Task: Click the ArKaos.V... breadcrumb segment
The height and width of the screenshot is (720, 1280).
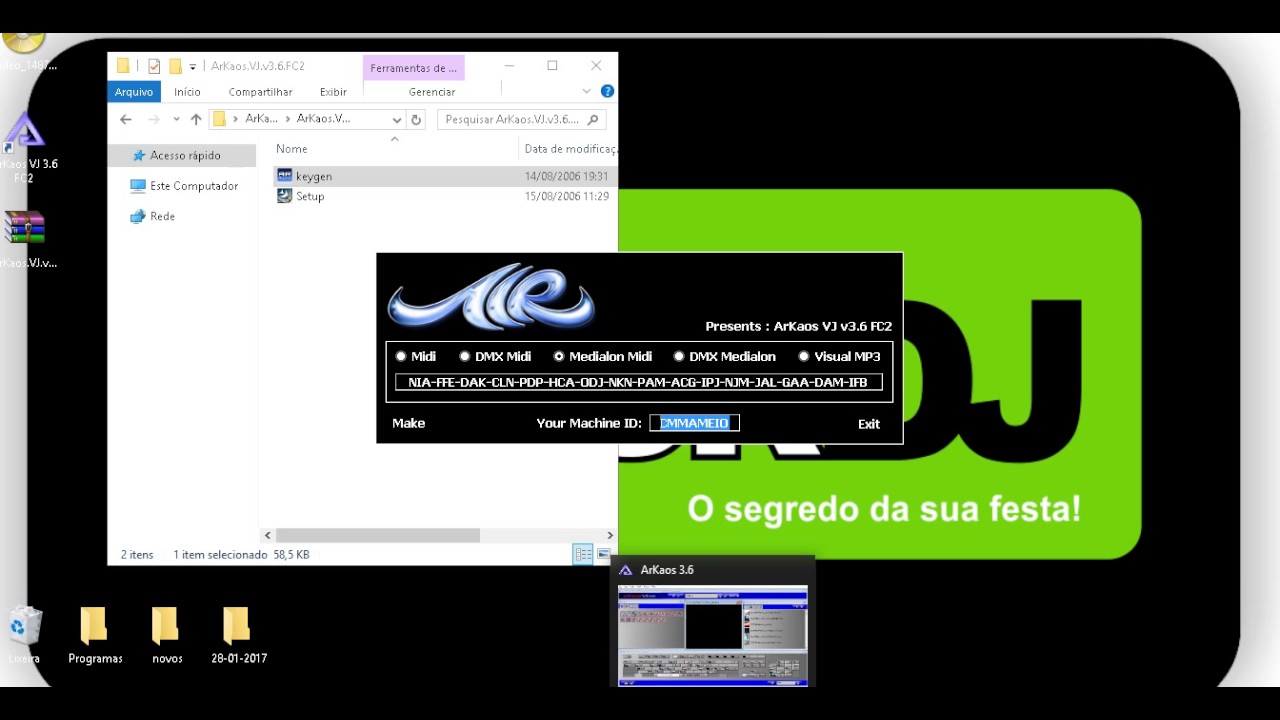Action: click(323, 118)
